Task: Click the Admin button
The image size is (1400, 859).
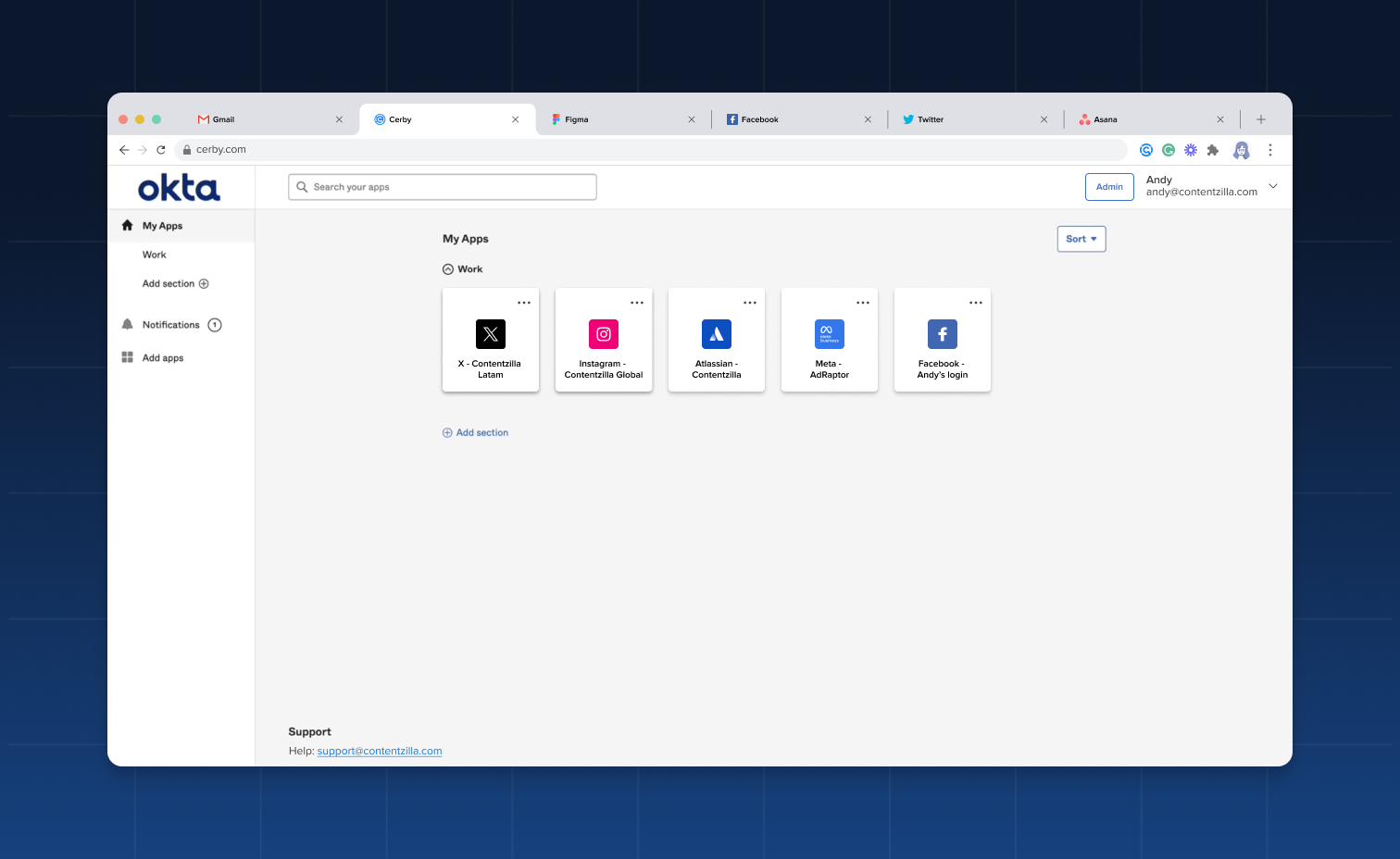Action: (x=1109, y=187)
